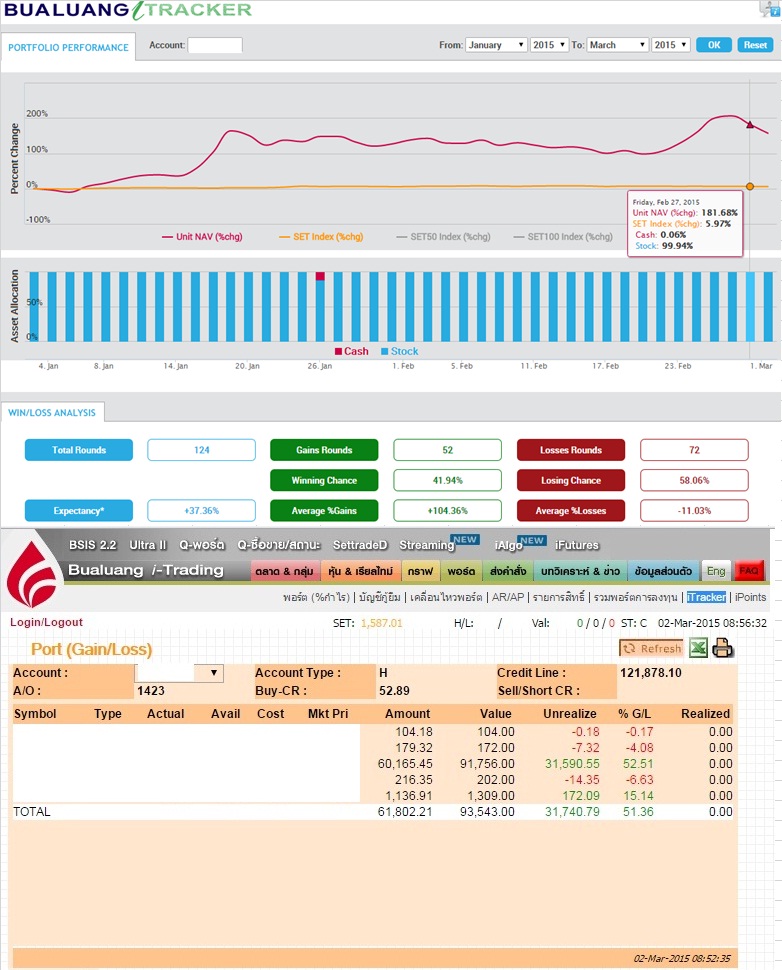The height and width of the screenshot is (970, 782).
Task: Click the Average %Gains button
Action: tap(324, 510)
